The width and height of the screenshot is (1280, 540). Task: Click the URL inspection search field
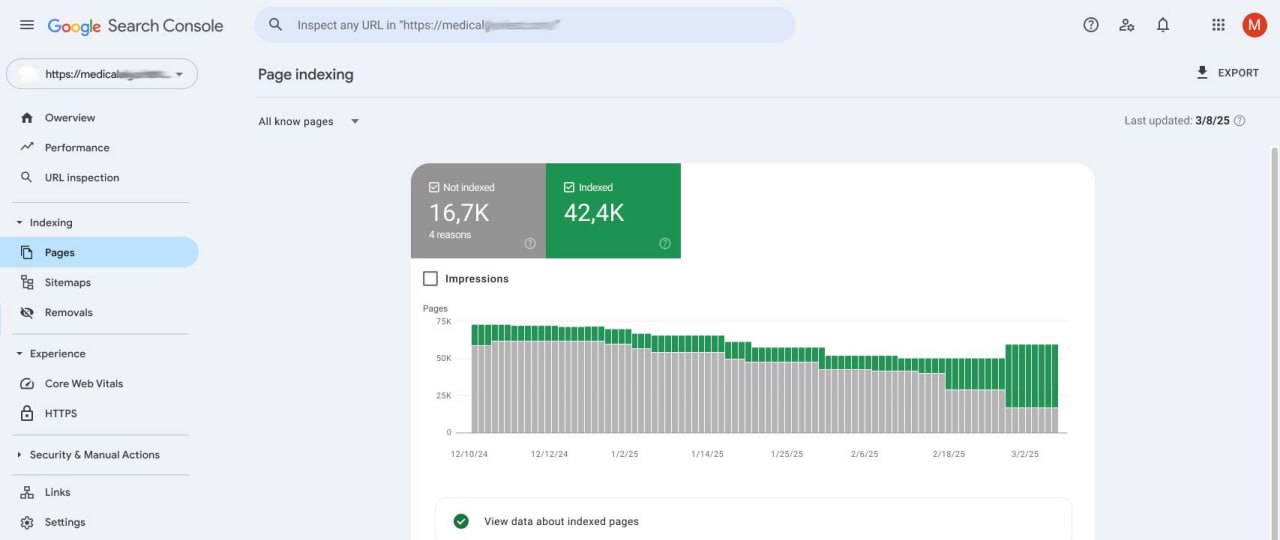coord(524,25)
